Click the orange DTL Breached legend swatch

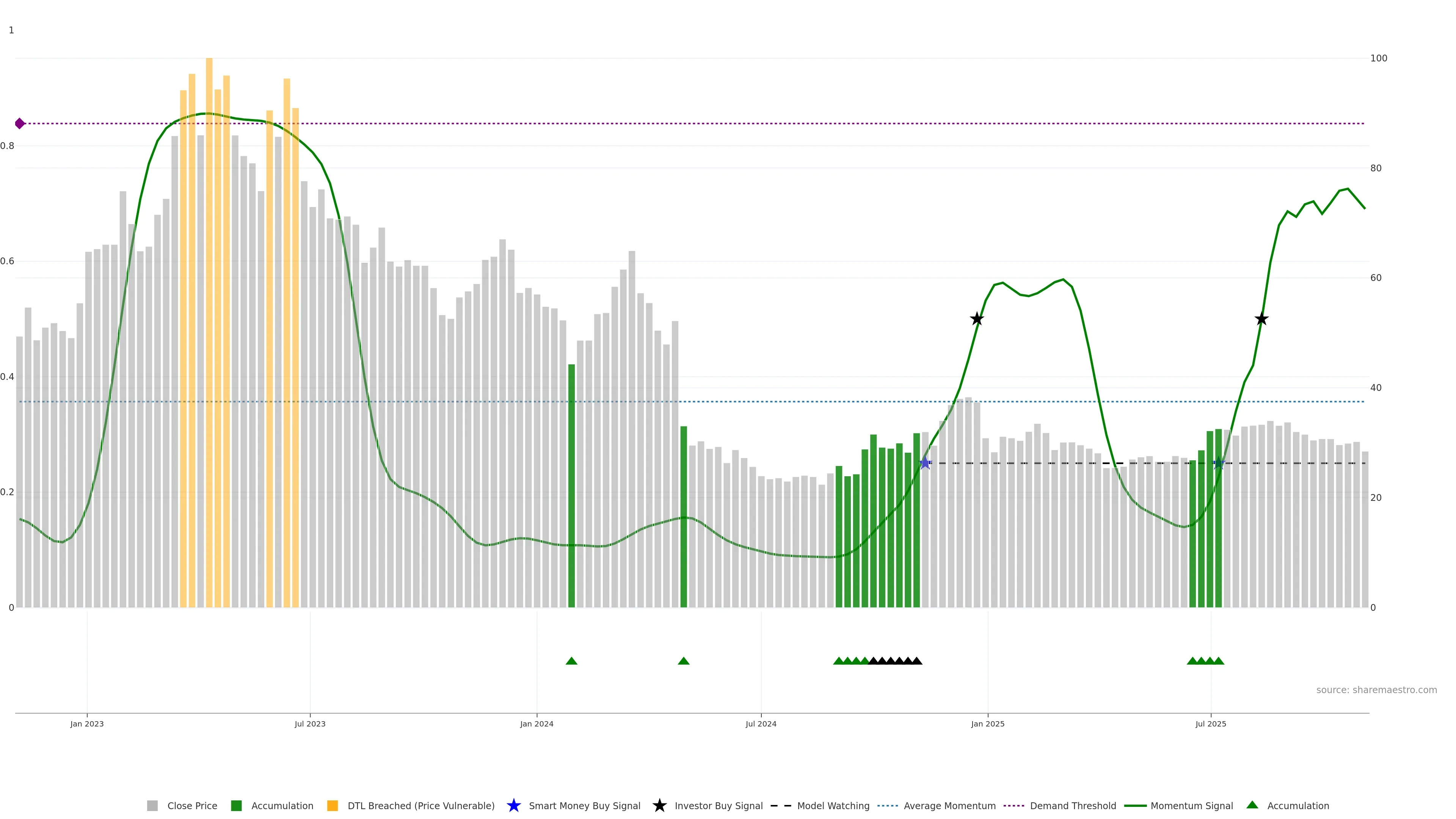click(333, 805)
